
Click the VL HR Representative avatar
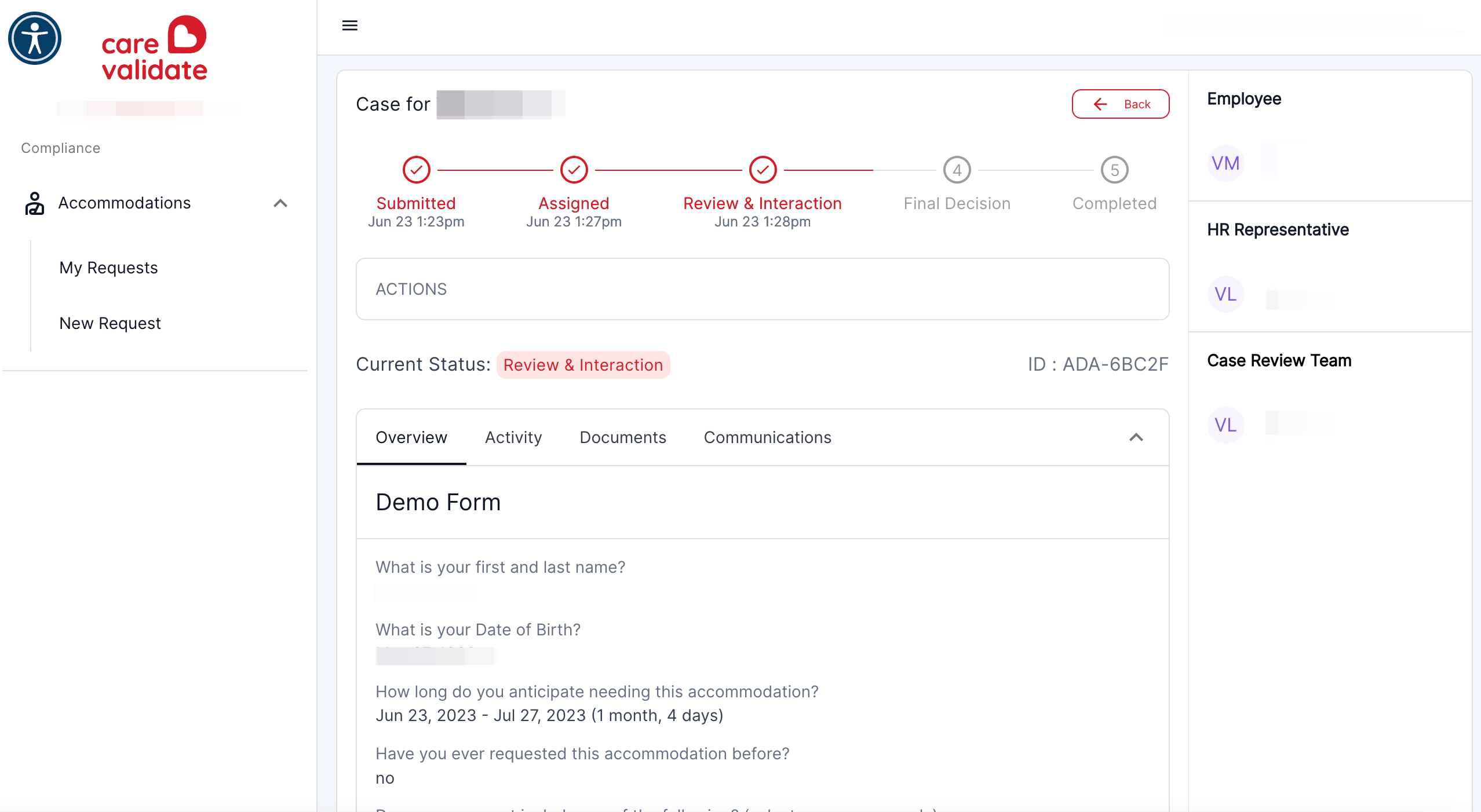point(1225,294)
